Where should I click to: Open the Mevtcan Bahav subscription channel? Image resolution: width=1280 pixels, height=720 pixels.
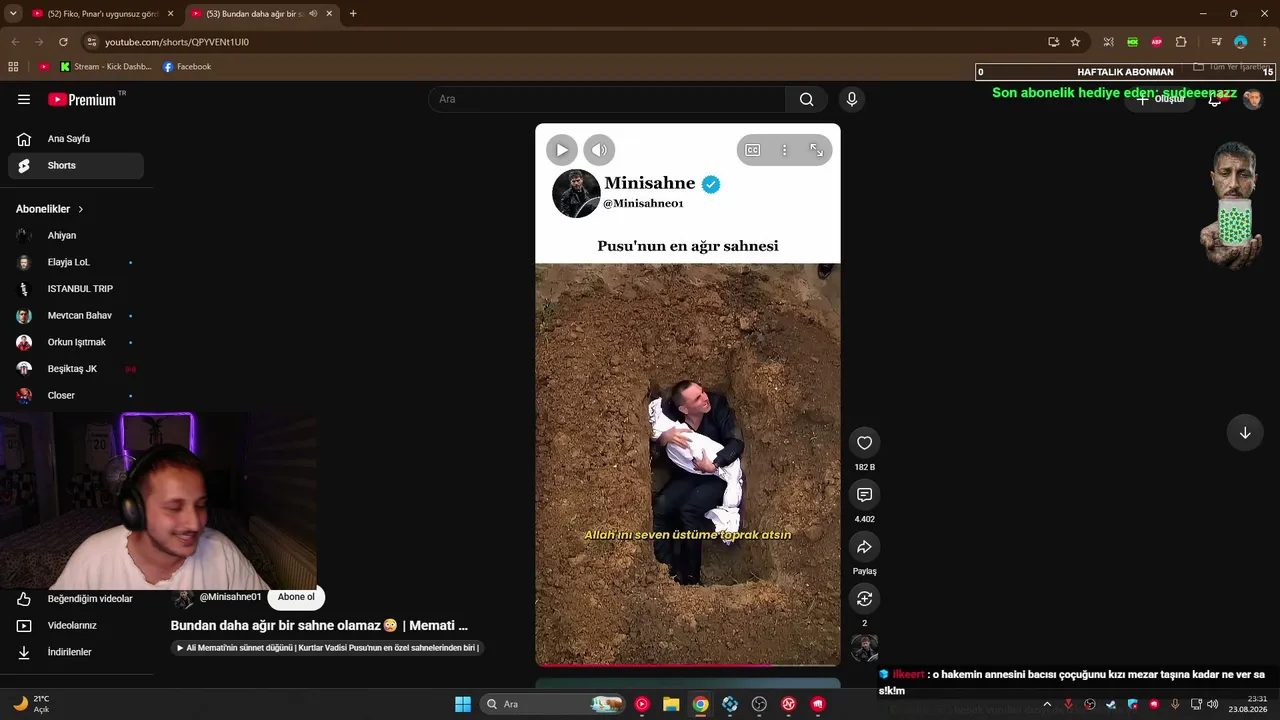tap(76, 316)
